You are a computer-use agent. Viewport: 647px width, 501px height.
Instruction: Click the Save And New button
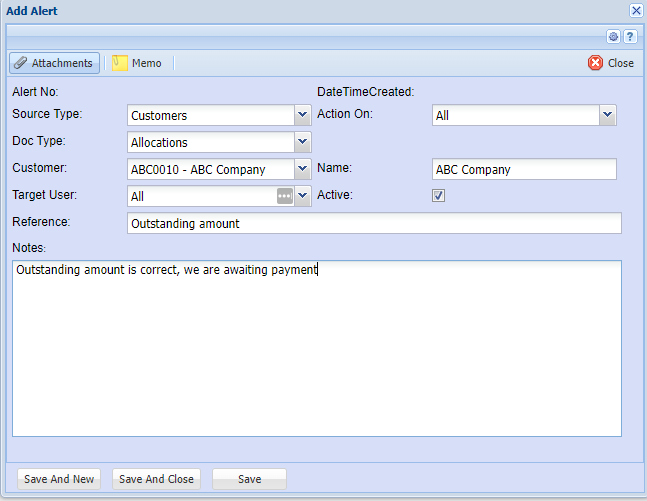(x=59, y=479)
